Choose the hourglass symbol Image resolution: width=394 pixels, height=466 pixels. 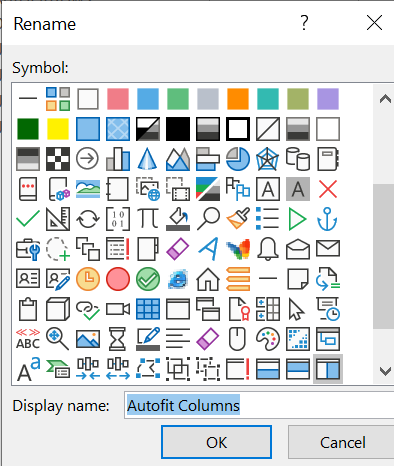pyautogui.click(x=118, y=339)
